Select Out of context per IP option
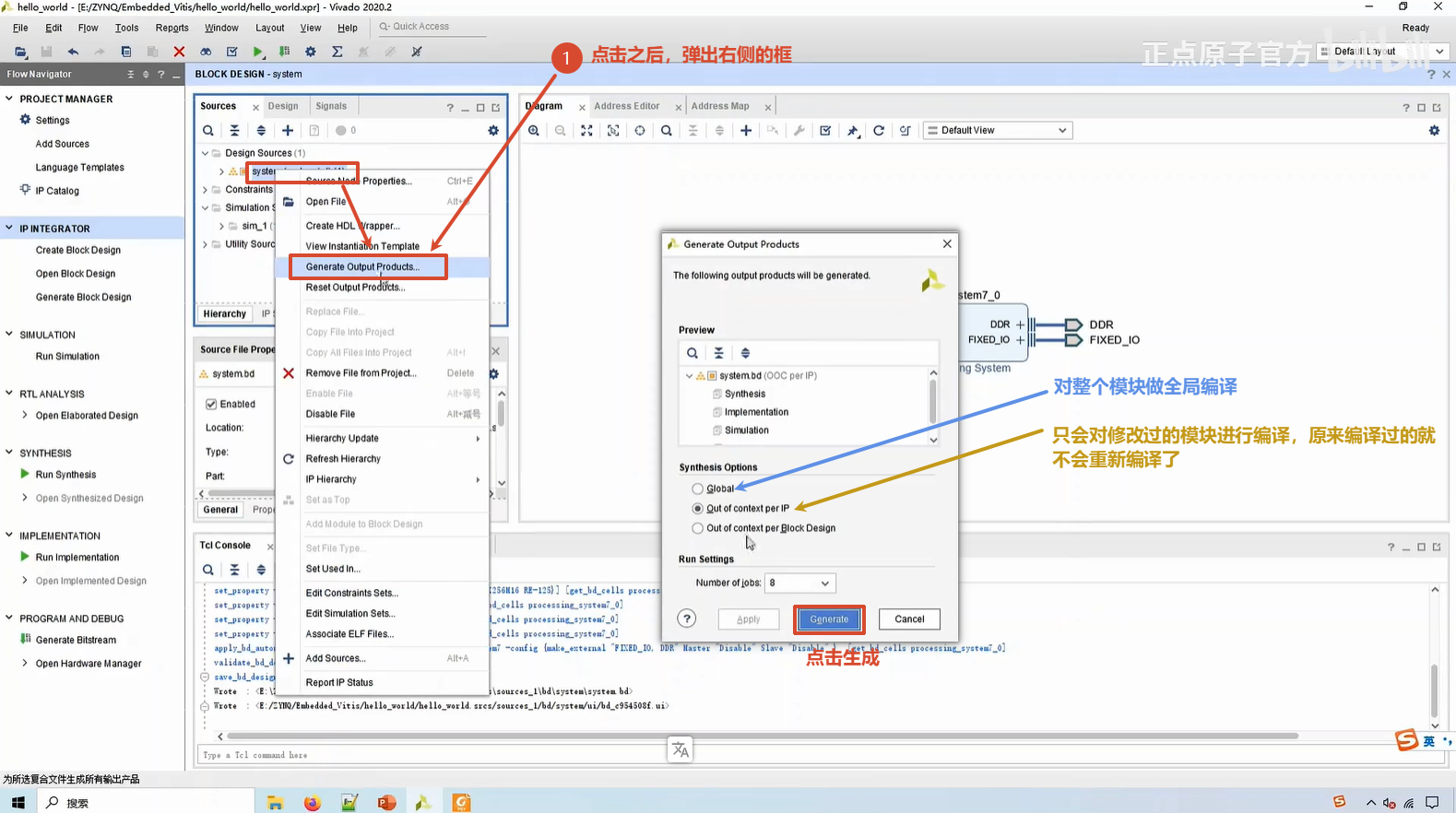The image size is (1456, 813). (698, 509)
